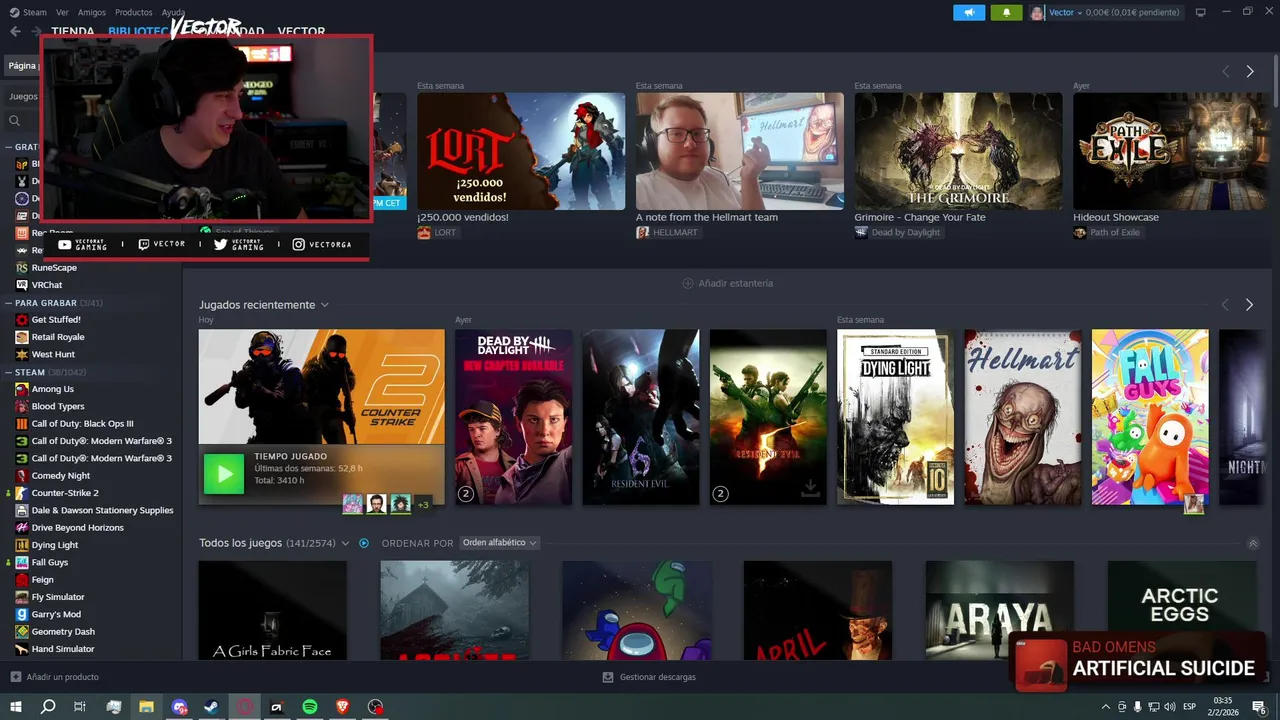Open File Explorer from the taskbar
The width and height of the screenshot is (1280, 720).
(146, 706)
